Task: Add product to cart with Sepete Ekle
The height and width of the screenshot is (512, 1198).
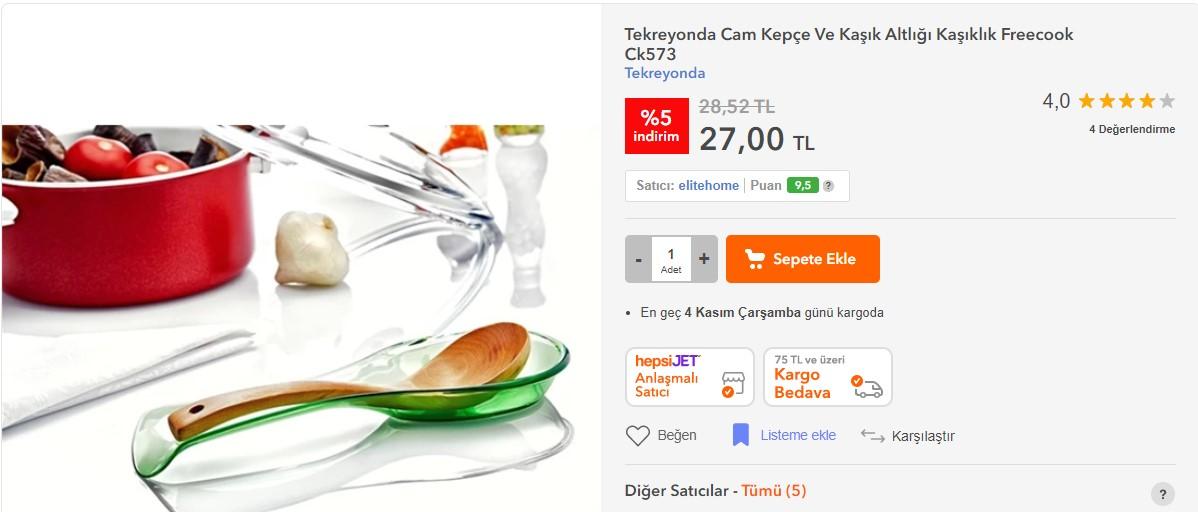Action: [x=802, y=259]
